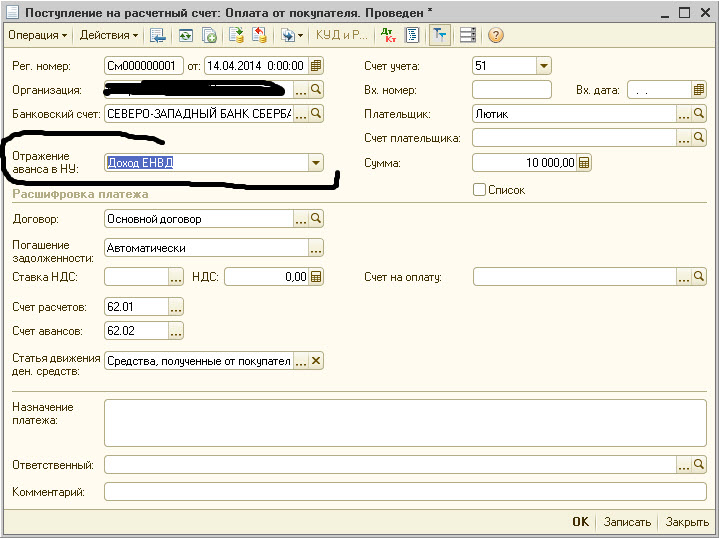719x538 pixels.
Task: Click the Закрыть button
Action: point(687,522)
